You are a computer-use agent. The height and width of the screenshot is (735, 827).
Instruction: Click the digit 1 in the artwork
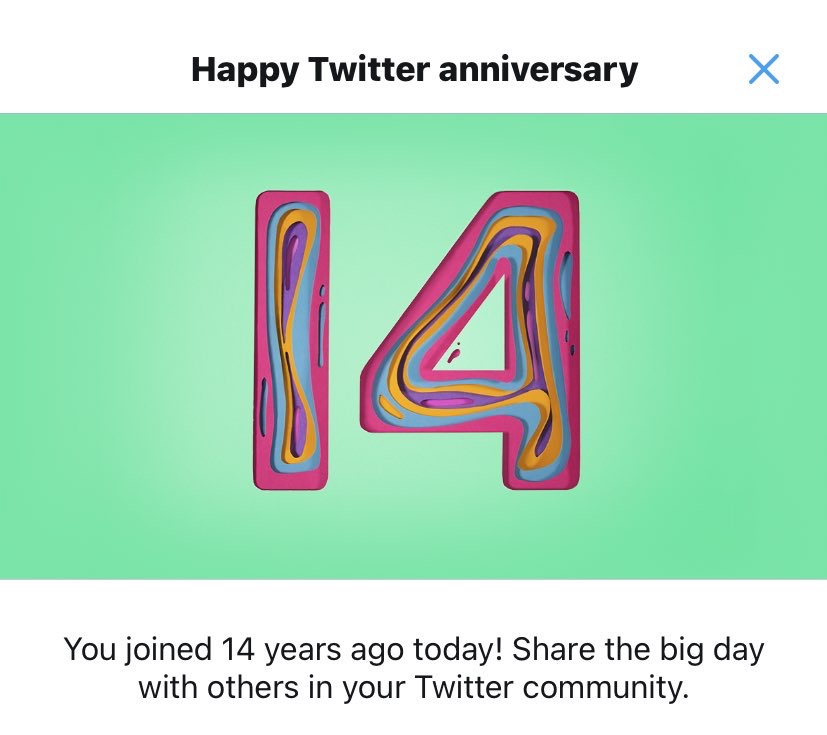[291, 340]
